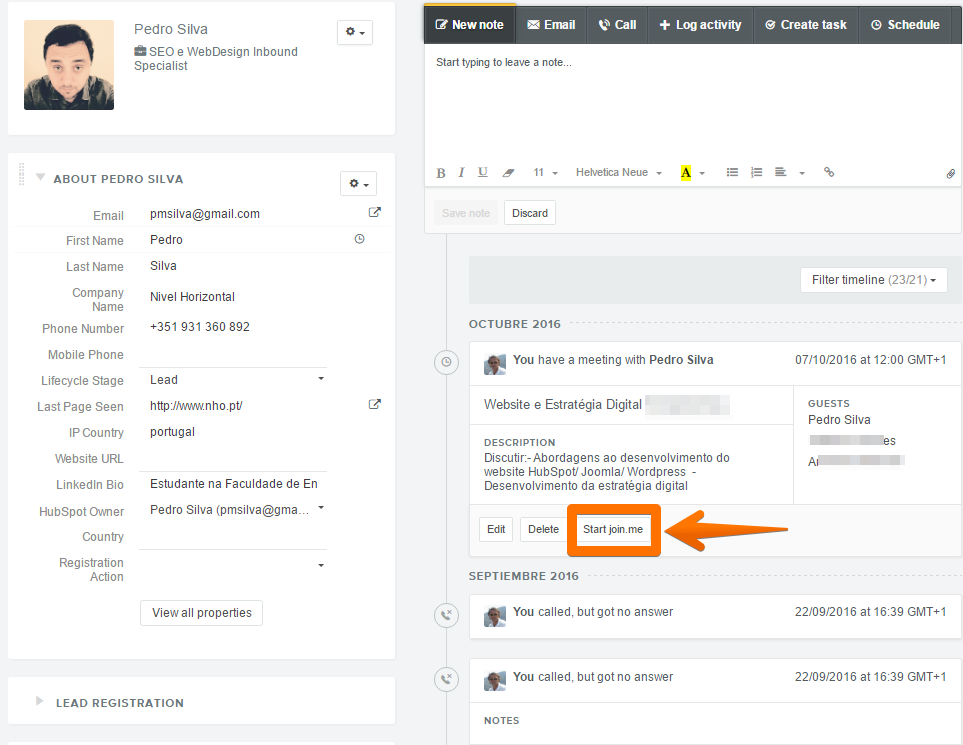Open Filter timeline dropdown
The height and width of the screenshot is (745, 963).
(x=873, y=280)
